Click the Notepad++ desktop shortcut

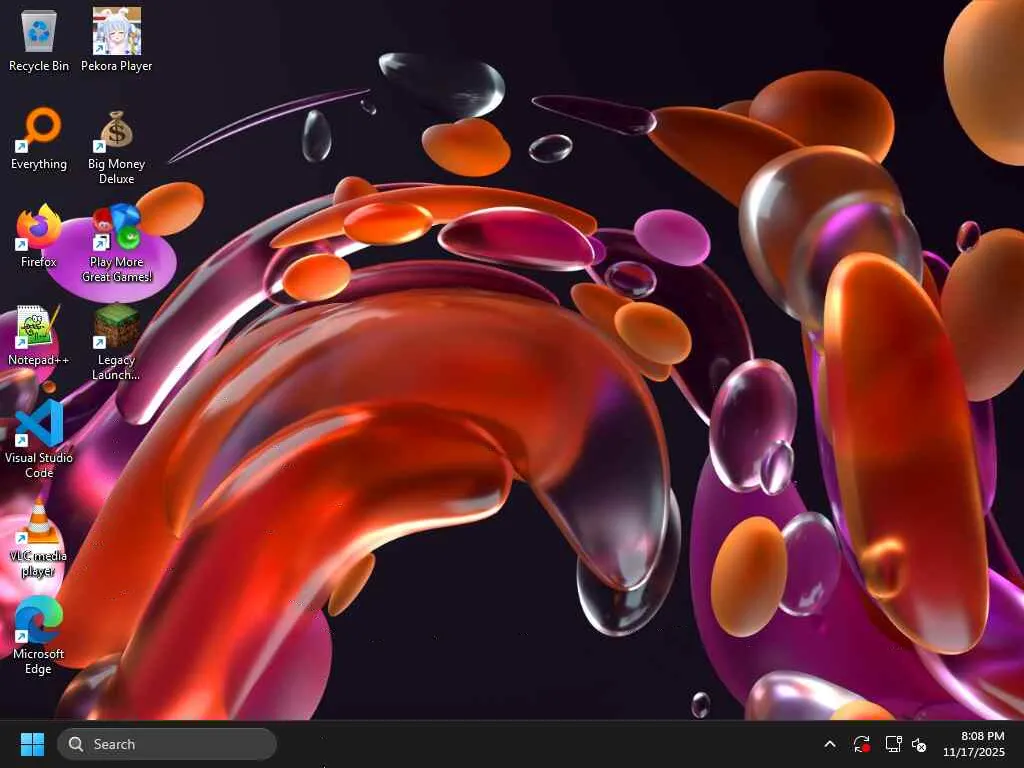[x=39, y=334]
